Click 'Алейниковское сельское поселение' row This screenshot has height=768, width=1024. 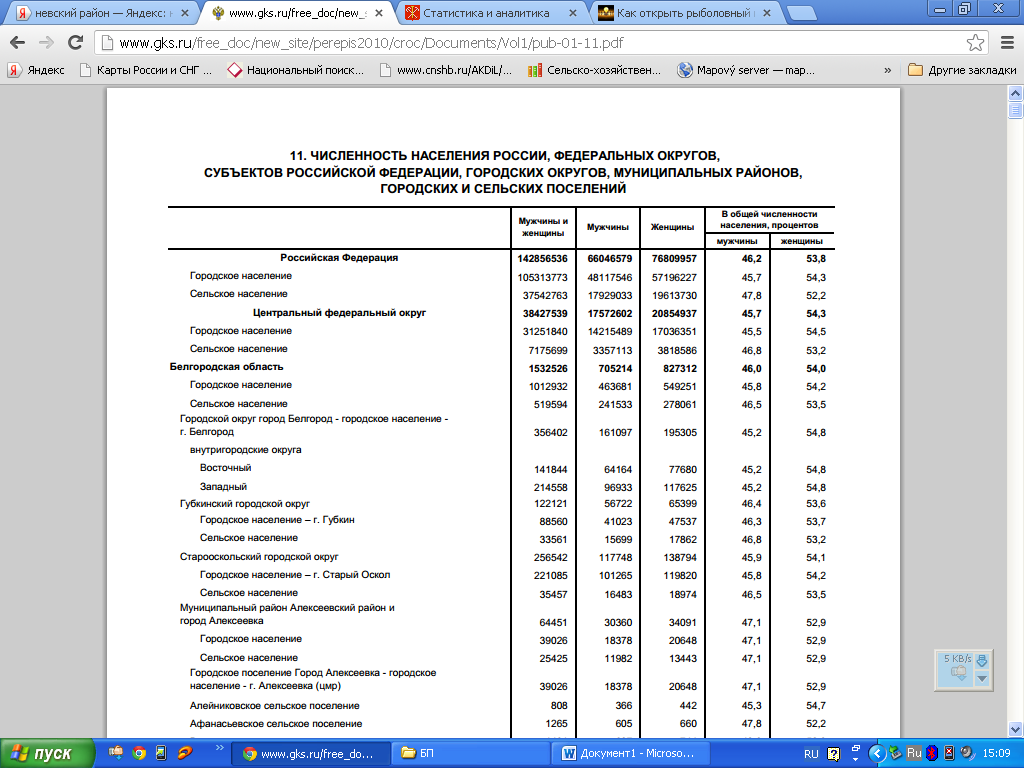pos(275,706)
